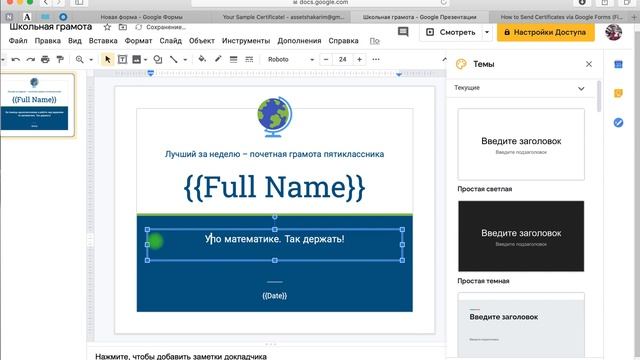Click the {{Date}} placeholder on the slide
Screen dimensions: 640x360
pos(274,296)
